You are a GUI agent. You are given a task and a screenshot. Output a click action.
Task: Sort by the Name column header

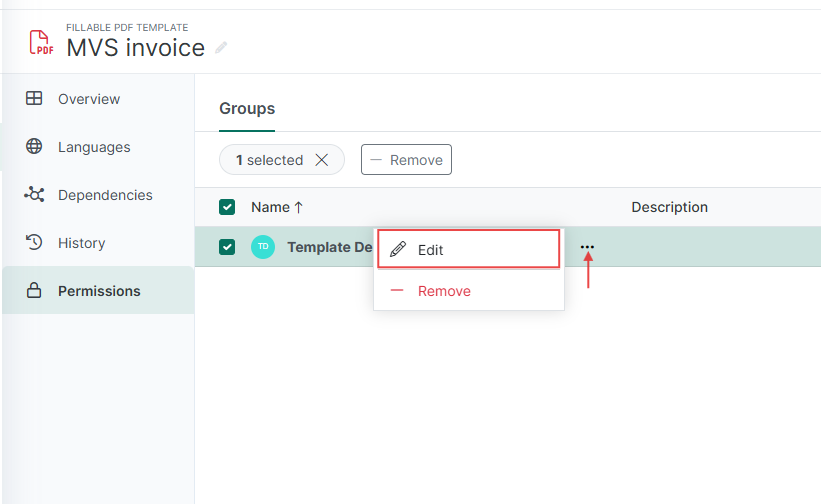(x=276, y=207)
